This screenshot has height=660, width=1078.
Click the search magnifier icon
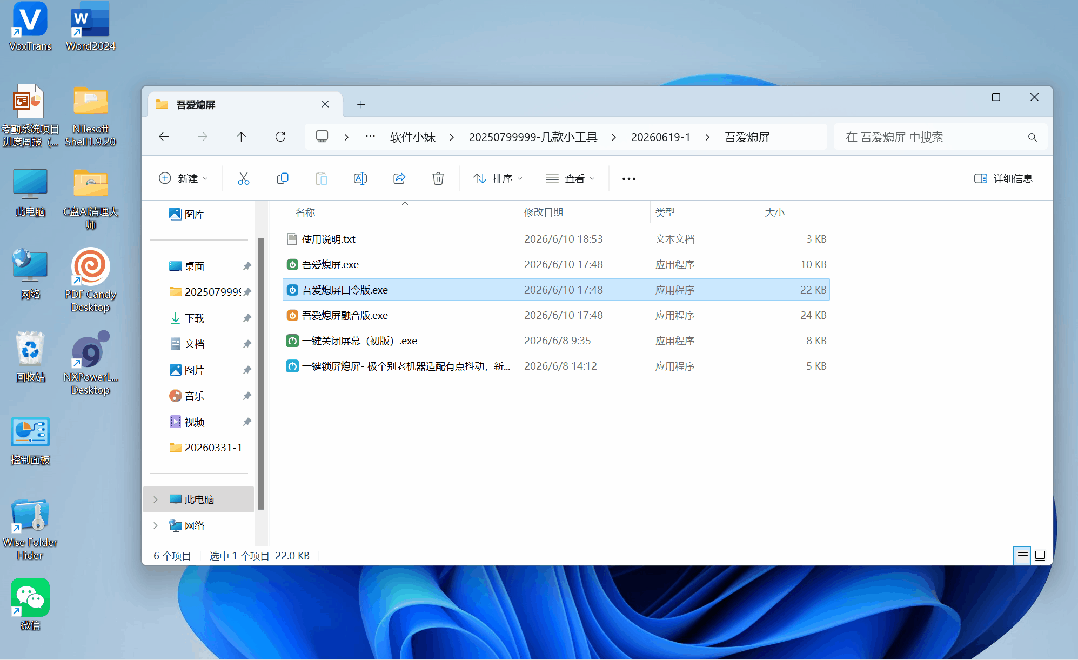1032,138
